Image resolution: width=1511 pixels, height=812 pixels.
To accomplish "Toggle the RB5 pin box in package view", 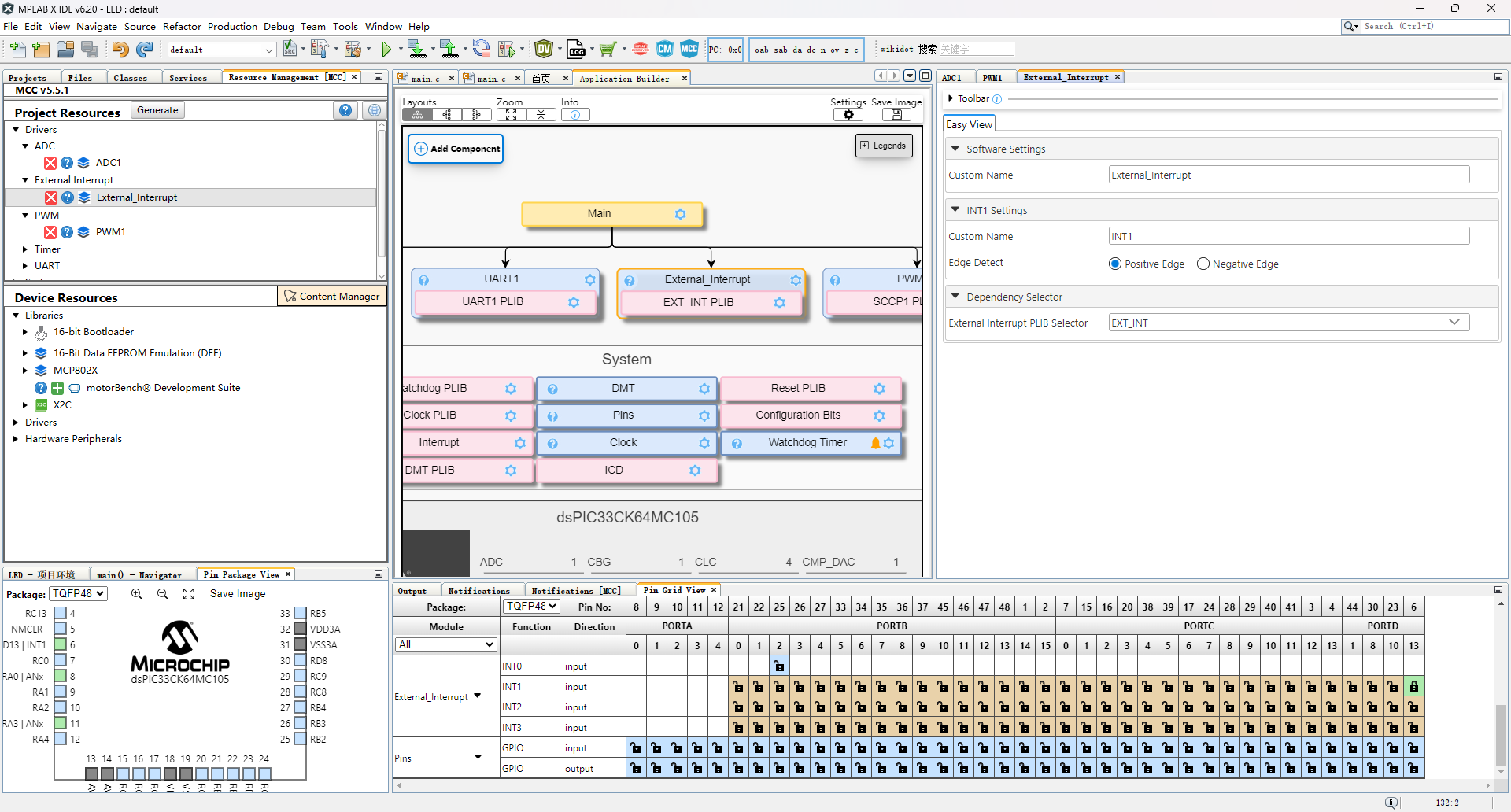I will click(300, 613).
